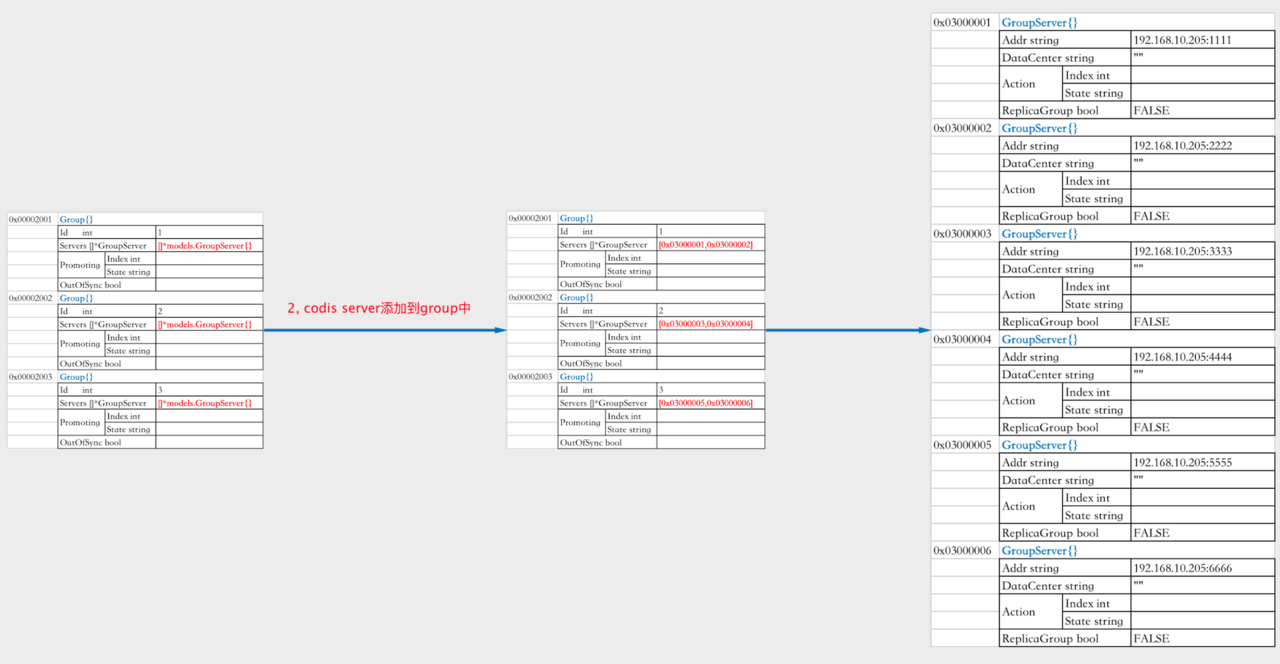This screenshot has width=1280, height=664.
Task: Select the red cell [0x03000001,0x03000002]
Action: pos(705,245)
